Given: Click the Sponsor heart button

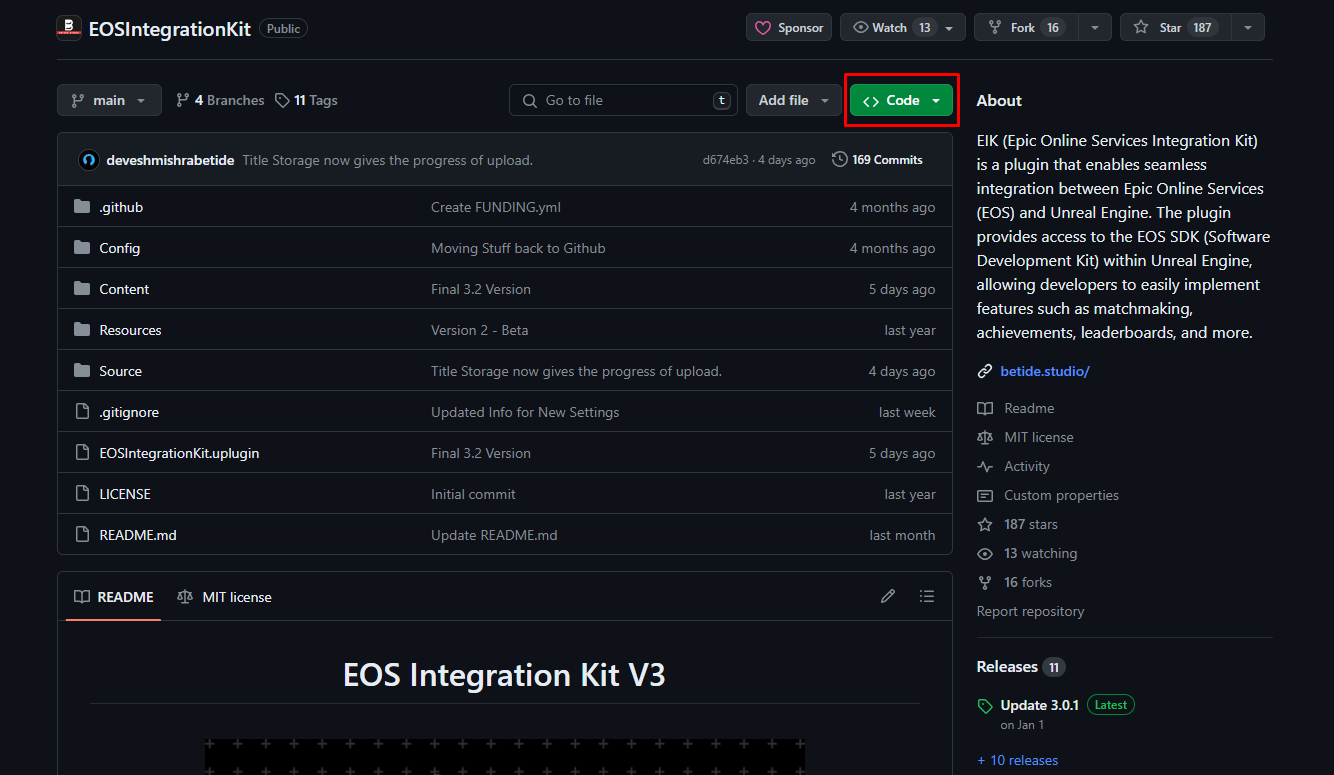Looking at the screenshot, I should pyautogui.click(x=789, y=28).
